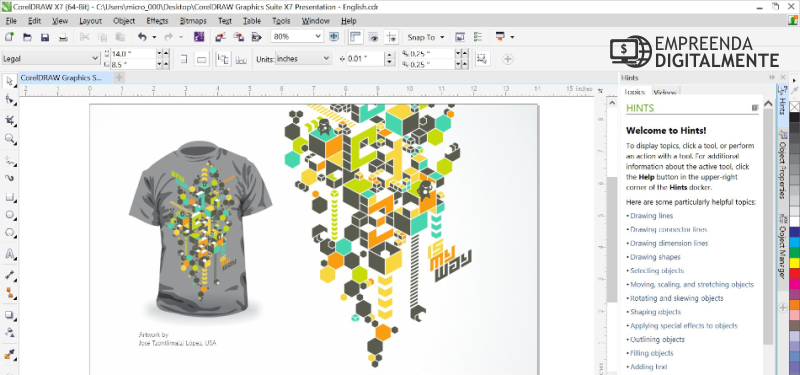Open the Options icon in toolbar

point(478,37)
